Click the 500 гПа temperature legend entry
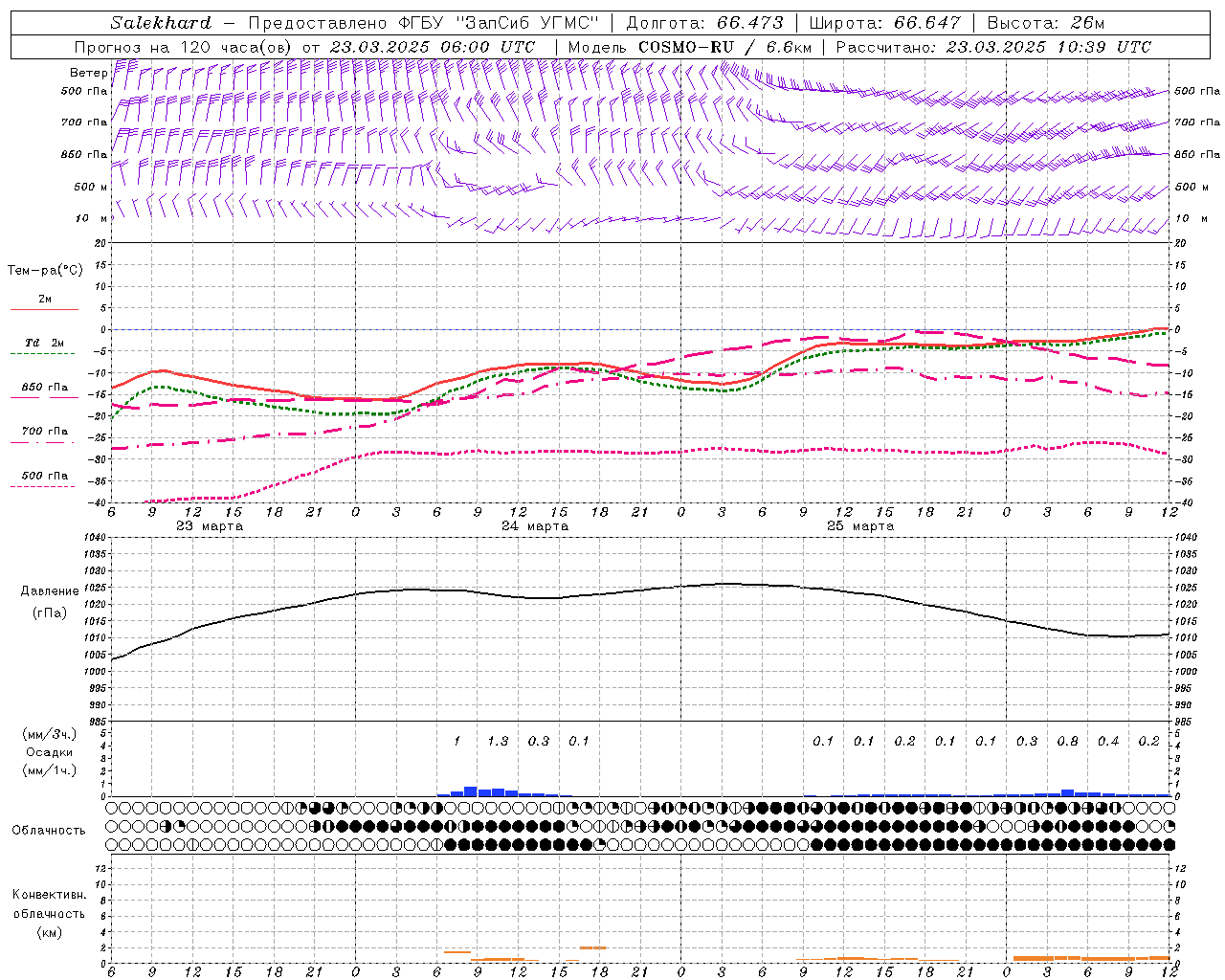 pyautogui.click(x=45, y=476)
